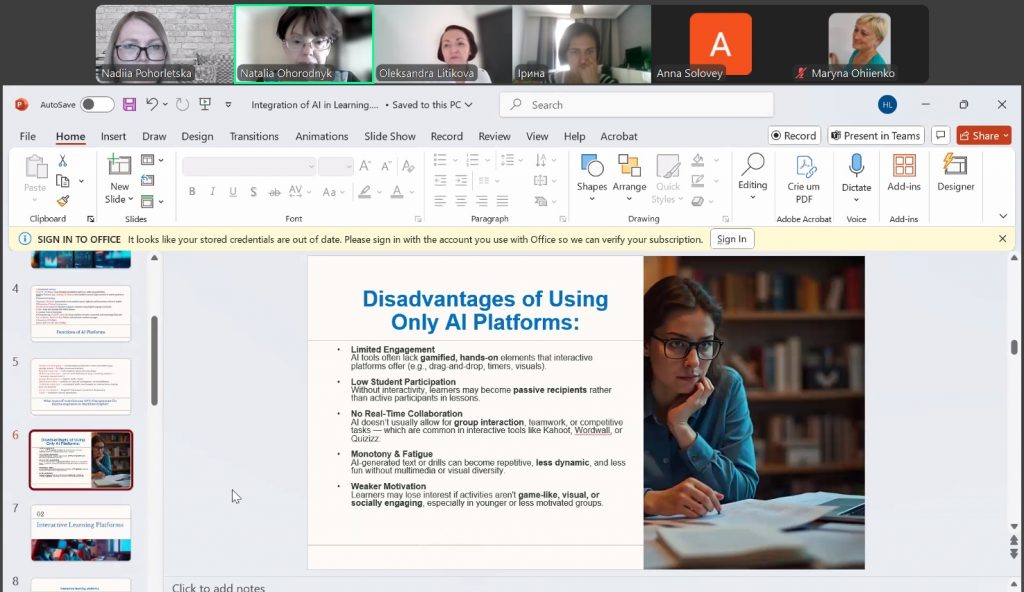Open the File menu
Screen dimensions: 1024x592
click(x=27, y=136)
